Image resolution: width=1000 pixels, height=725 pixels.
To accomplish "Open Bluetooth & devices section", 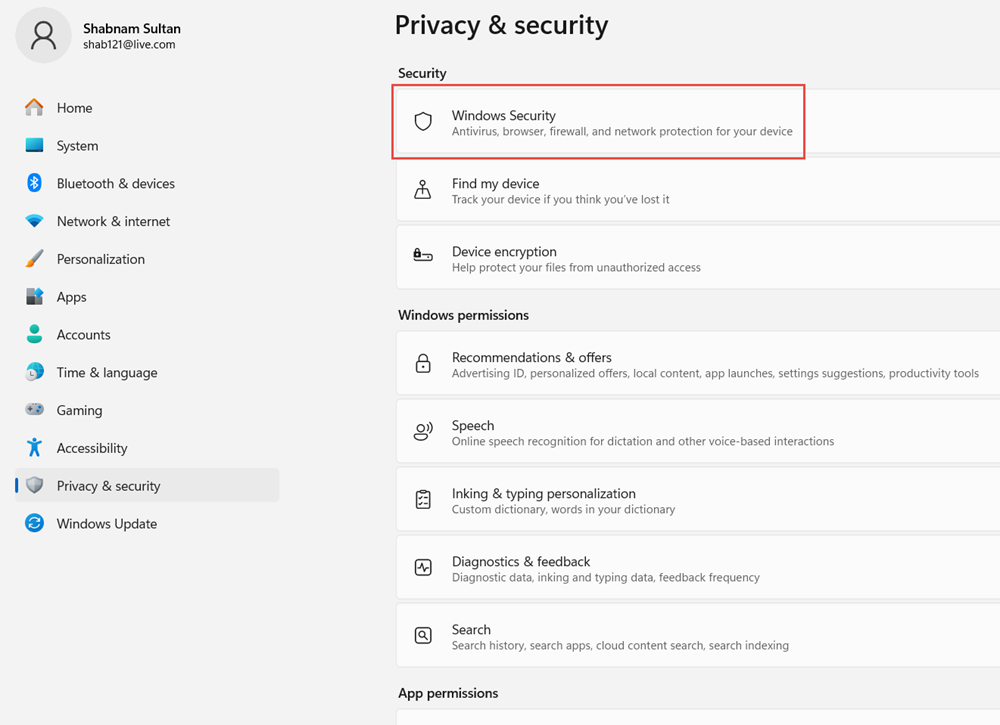I will 147,183.
